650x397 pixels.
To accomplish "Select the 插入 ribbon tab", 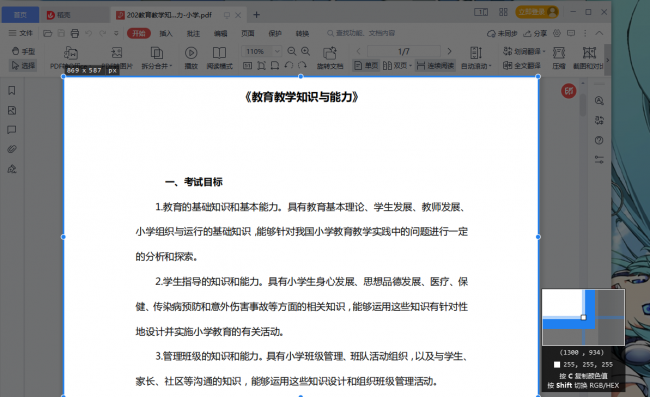I will tap(166, 33).
